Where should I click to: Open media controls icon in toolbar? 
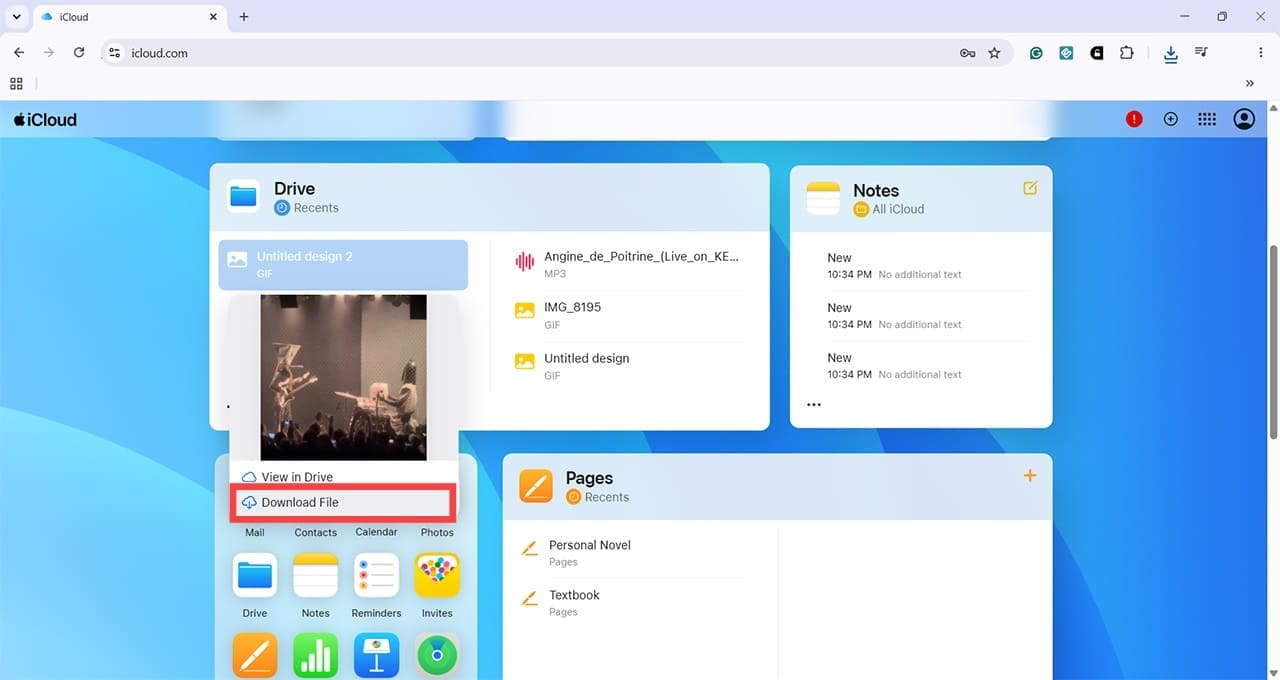pyautogui.click(x=1201, y=53)
